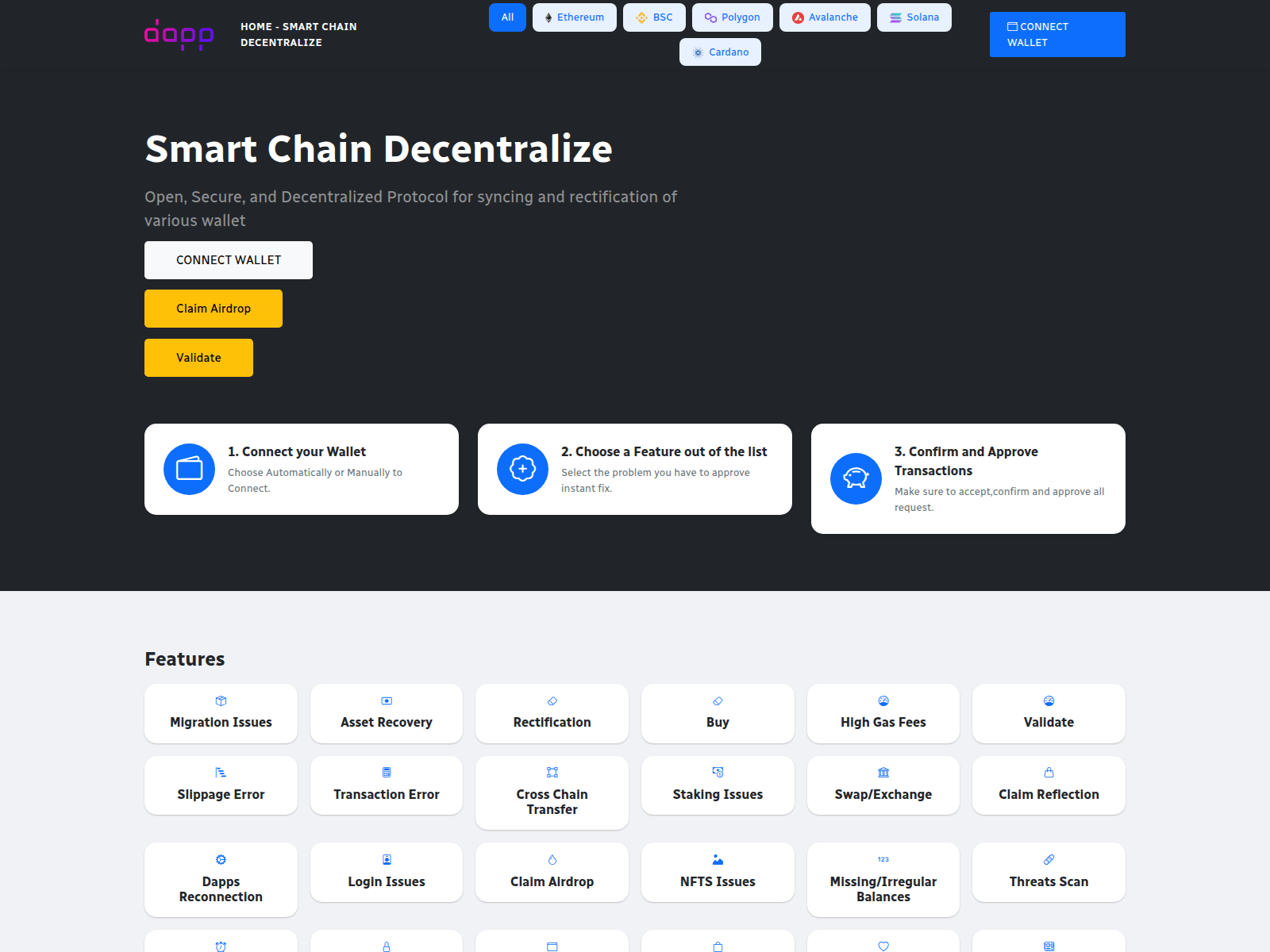Open the Validate feature card
This screenshot has width=1270, height=952.
pyautogui.click(x=1049, y=713)
